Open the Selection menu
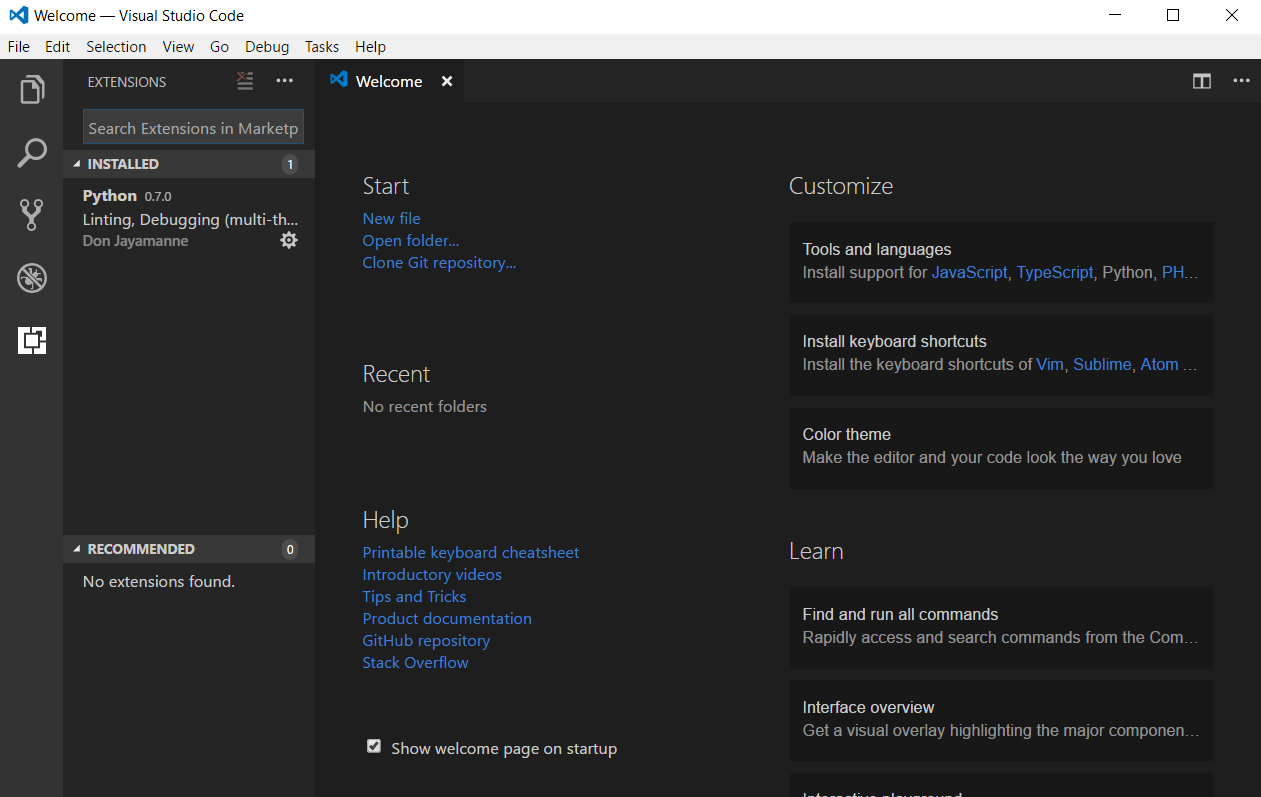Screen dimensions: 1261x797 pyautogui.click(x=116, y=47)
